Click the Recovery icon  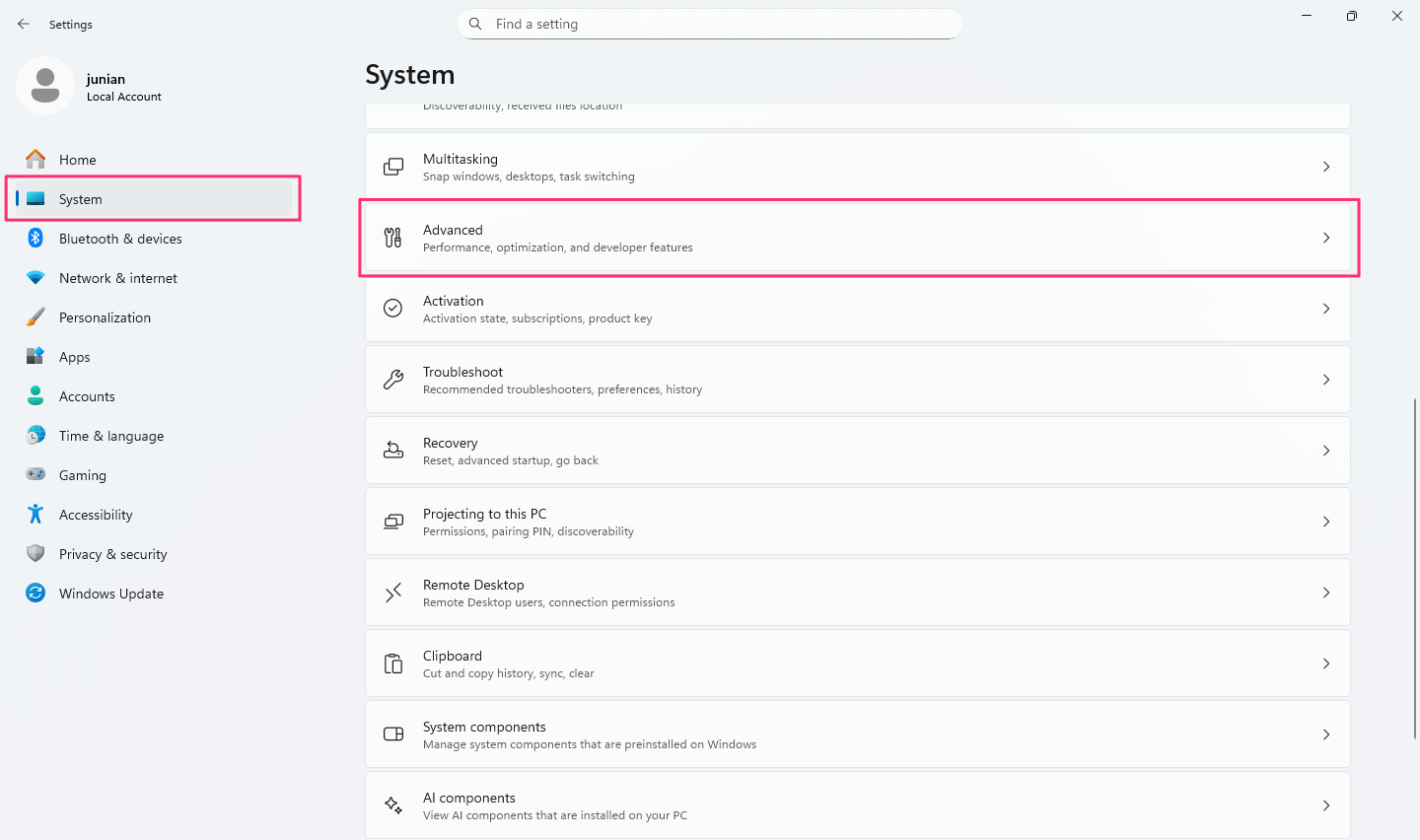(x=393, y=451)
